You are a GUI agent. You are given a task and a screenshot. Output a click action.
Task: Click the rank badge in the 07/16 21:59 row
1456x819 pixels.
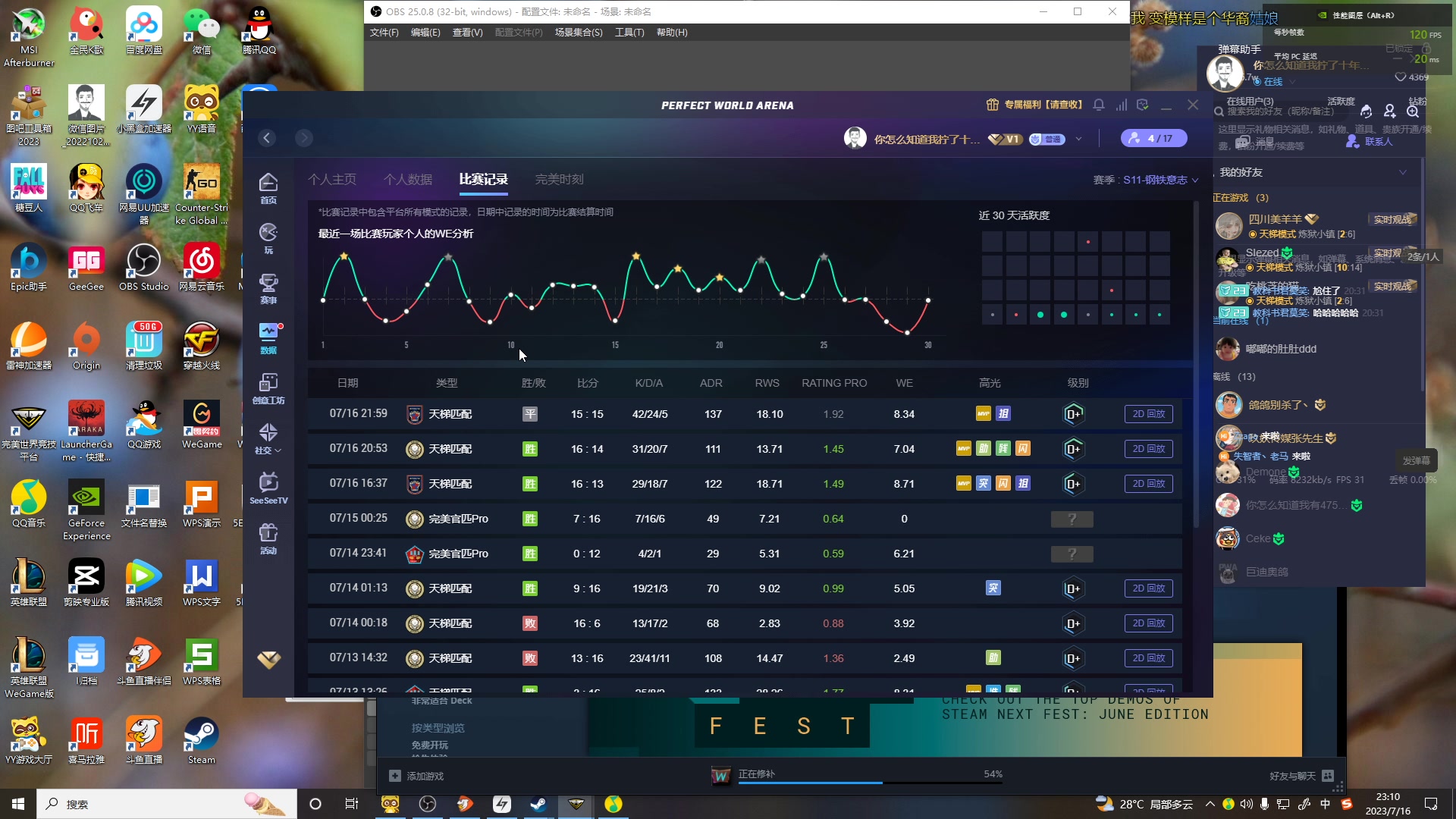coord(1073,414)
